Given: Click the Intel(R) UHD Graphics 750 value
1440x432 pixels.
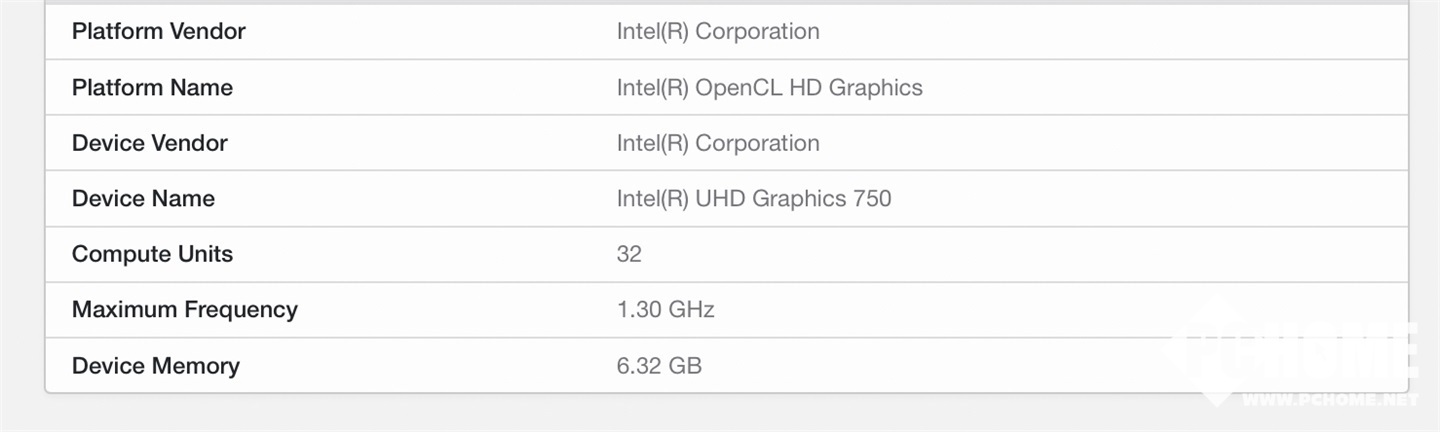Looking at the screenshot, I should point(754,198).
